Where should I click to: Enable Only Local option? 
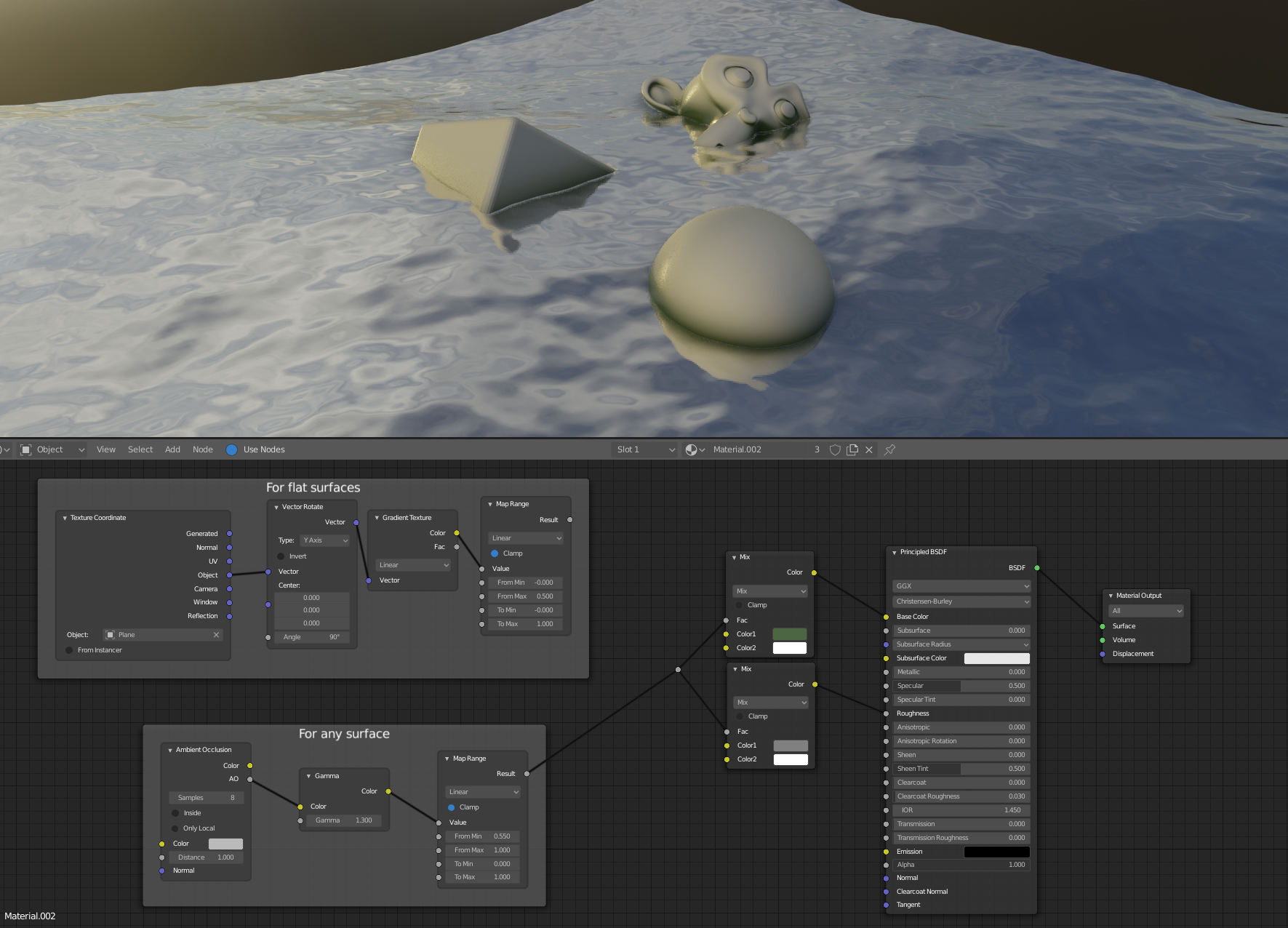175,828
